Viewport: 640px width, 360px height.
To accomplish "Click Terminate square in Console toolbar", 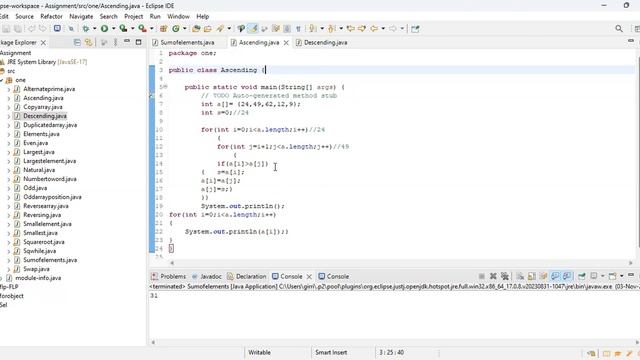I will 482,276.
